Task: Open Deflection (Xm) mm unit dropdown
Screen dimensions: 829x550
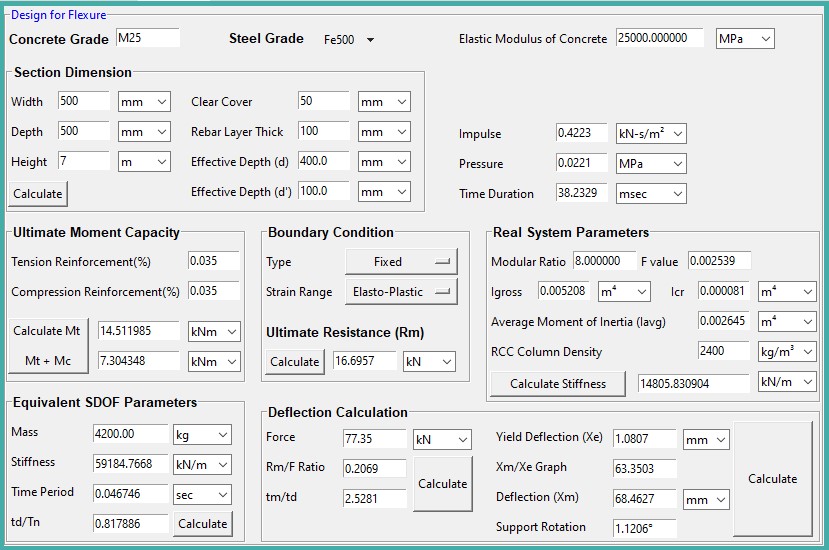Action: pos(706,500)
